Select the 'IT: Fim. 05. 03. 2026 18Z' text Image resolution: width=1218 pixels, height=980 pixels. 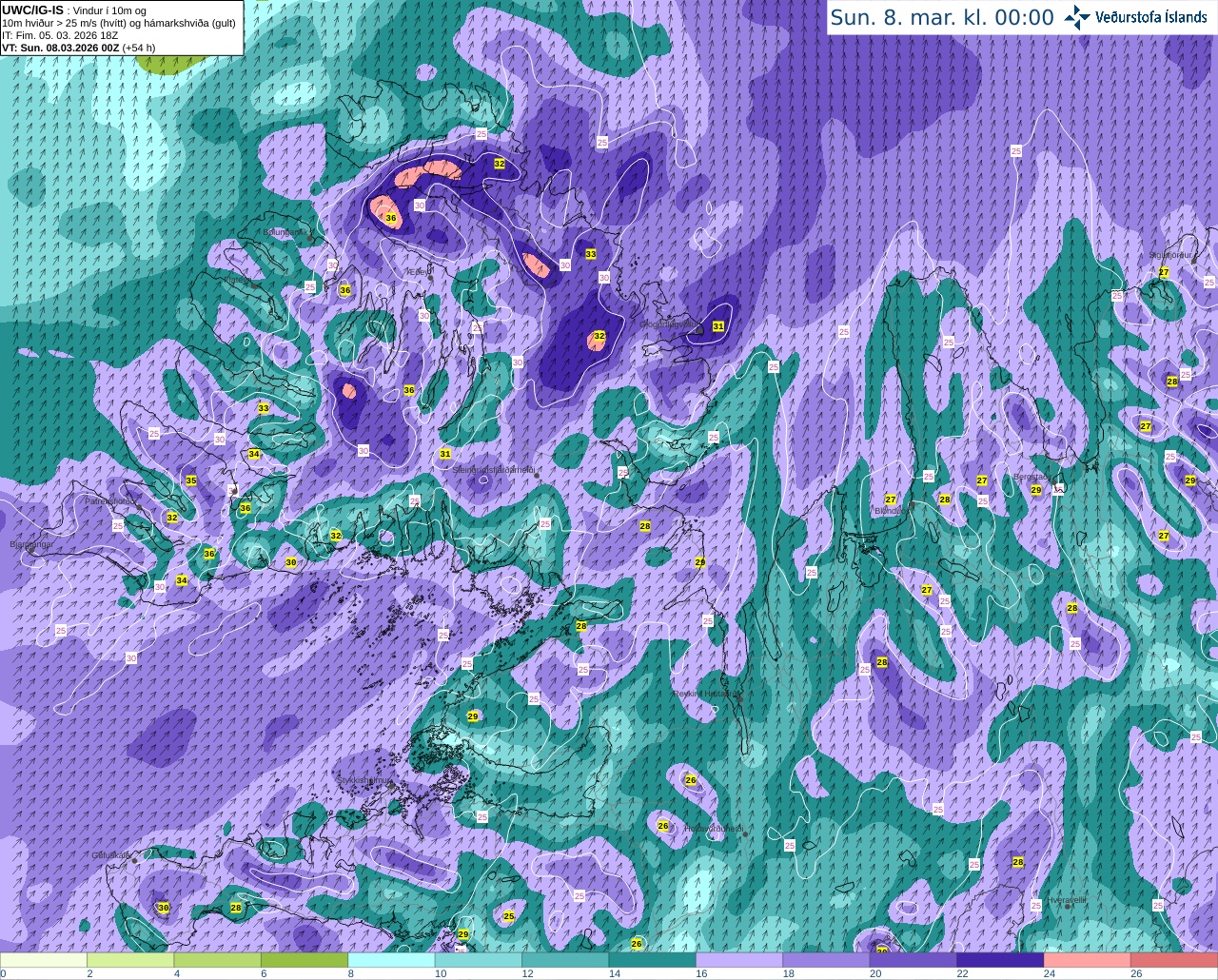tap(61, 35)
